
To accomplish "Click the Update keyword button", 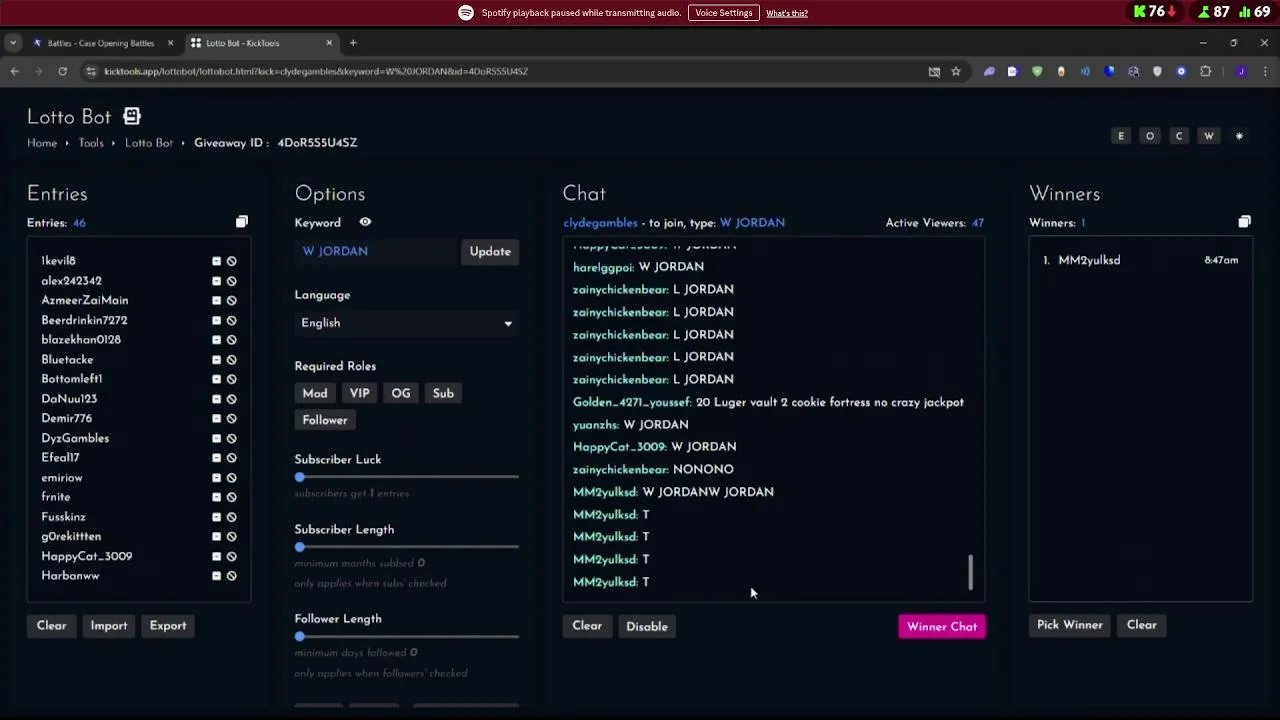I will click(490, 251).
